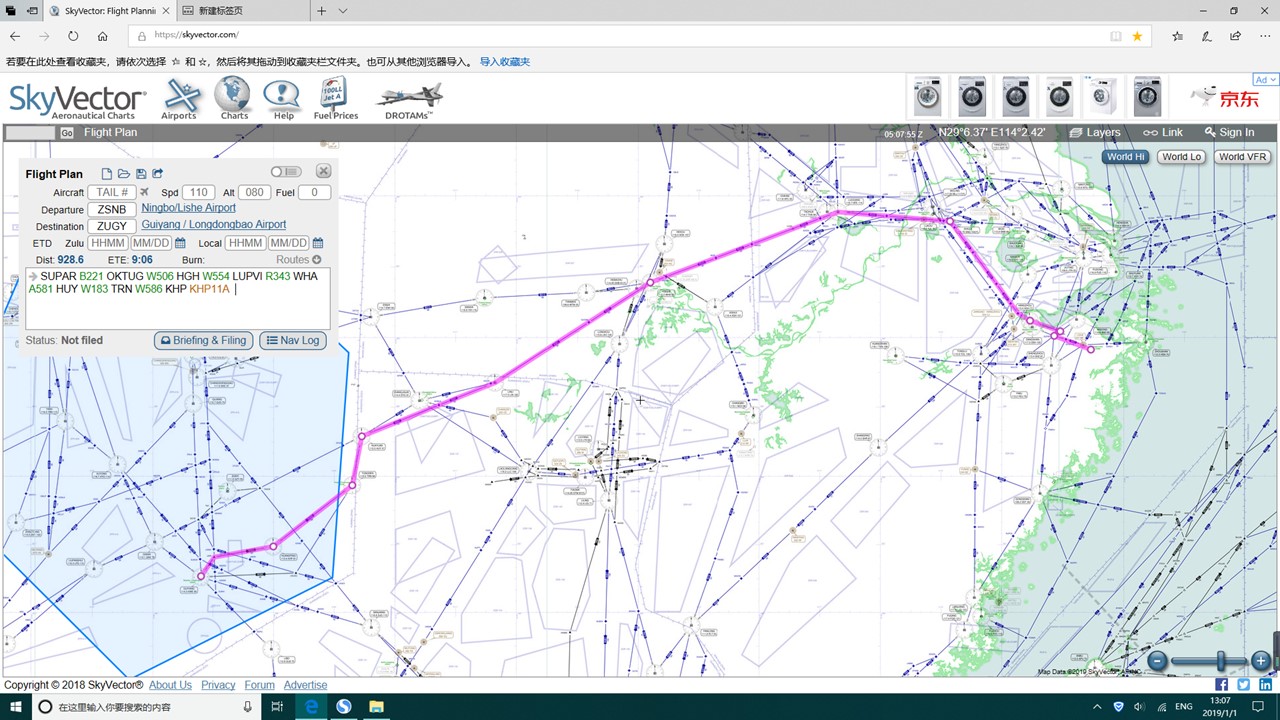Share the flight plan icon
This screenshot has height=720, width=1280.
click(158, 174)
